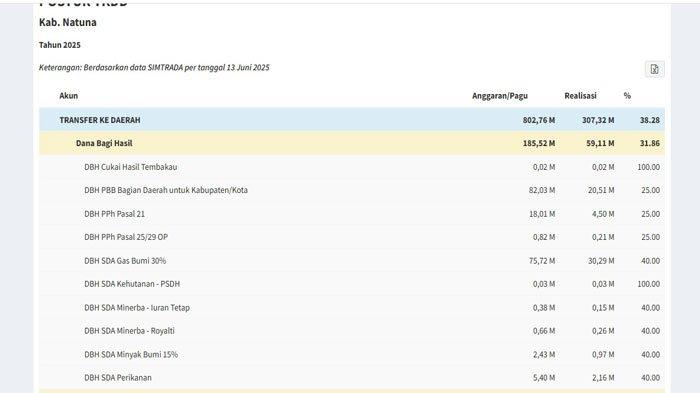The height and width of the screenshot is (393, 700).
Task: Click DBH SDA Minerba - Royalti row
Action: (x=352, y=331)
